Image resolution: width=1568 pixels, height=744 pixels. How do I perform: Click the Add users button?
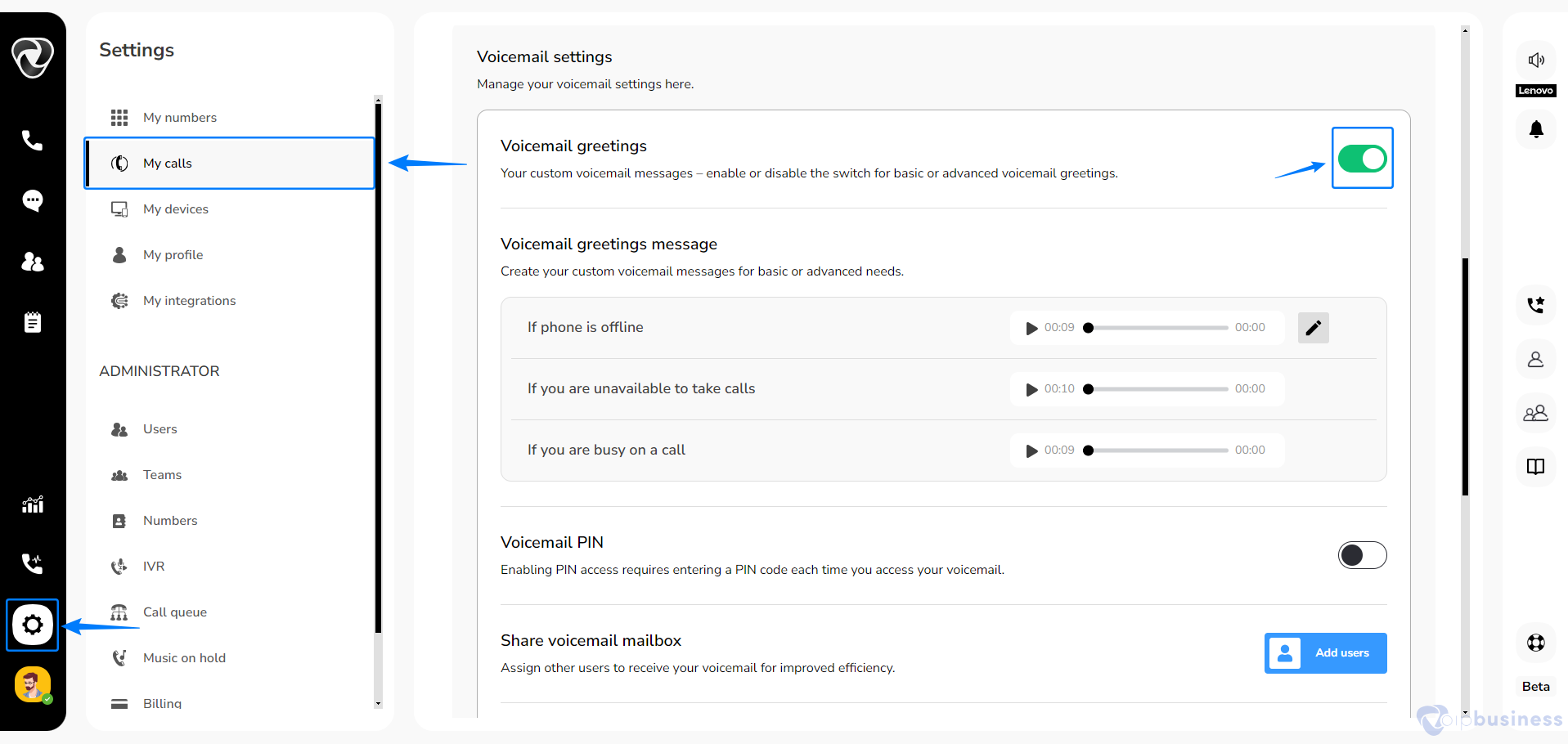point(1325,653)
